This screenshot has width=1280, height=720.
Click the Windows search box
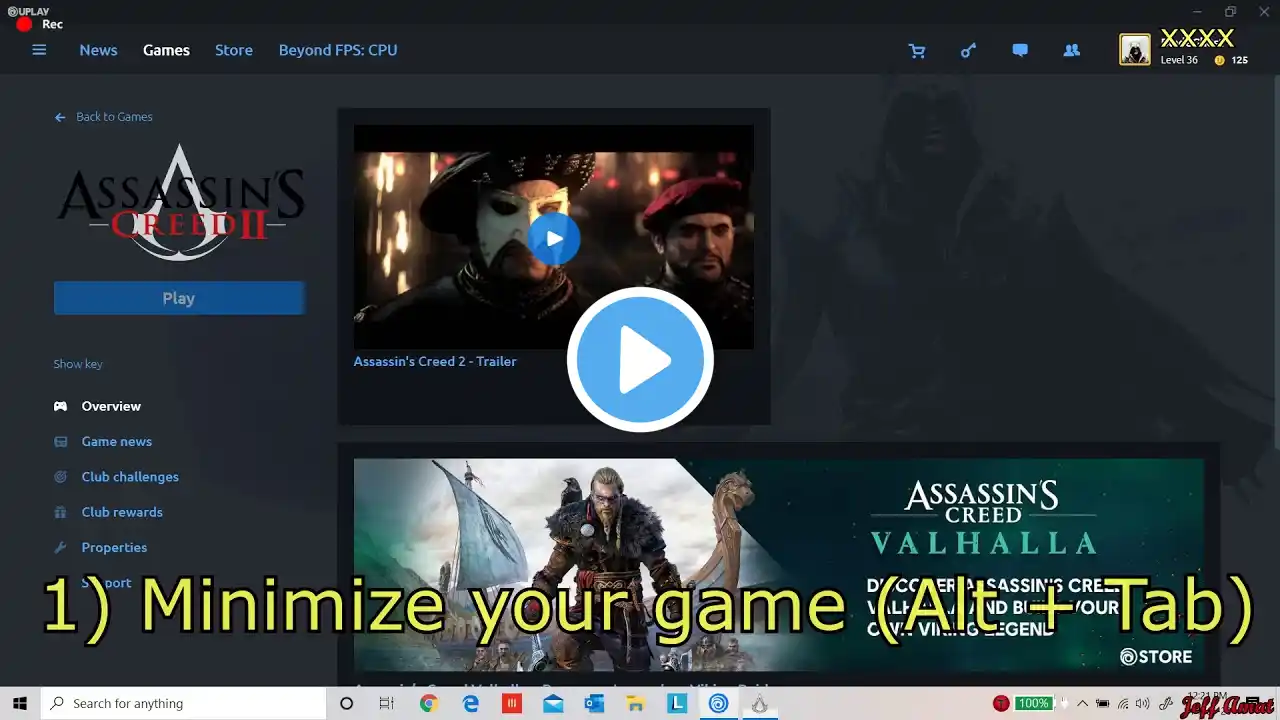click(184, 703)
